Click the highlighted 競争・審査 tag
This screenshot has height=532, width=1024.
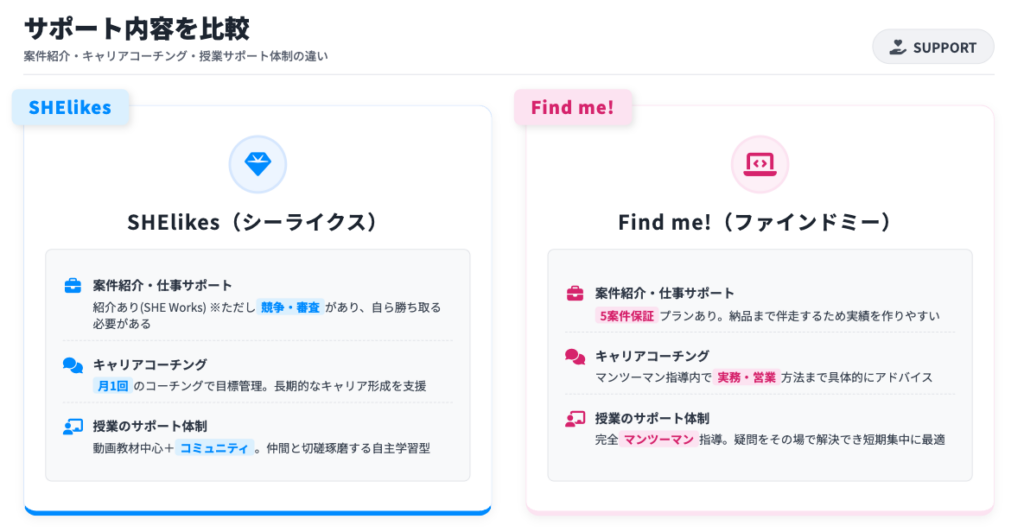(291, 307)
